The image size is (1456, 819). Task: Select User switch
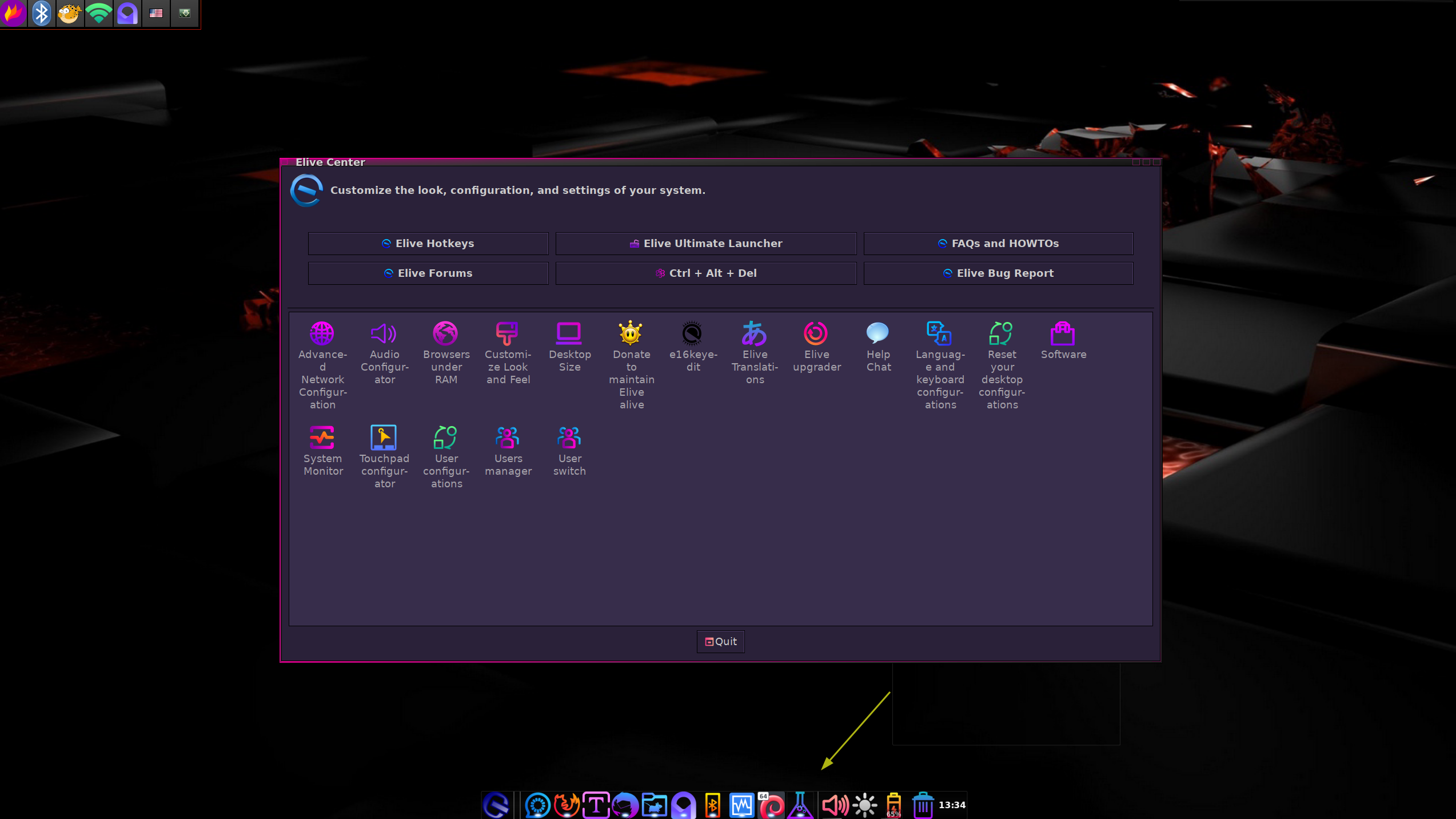click(569, 451)
